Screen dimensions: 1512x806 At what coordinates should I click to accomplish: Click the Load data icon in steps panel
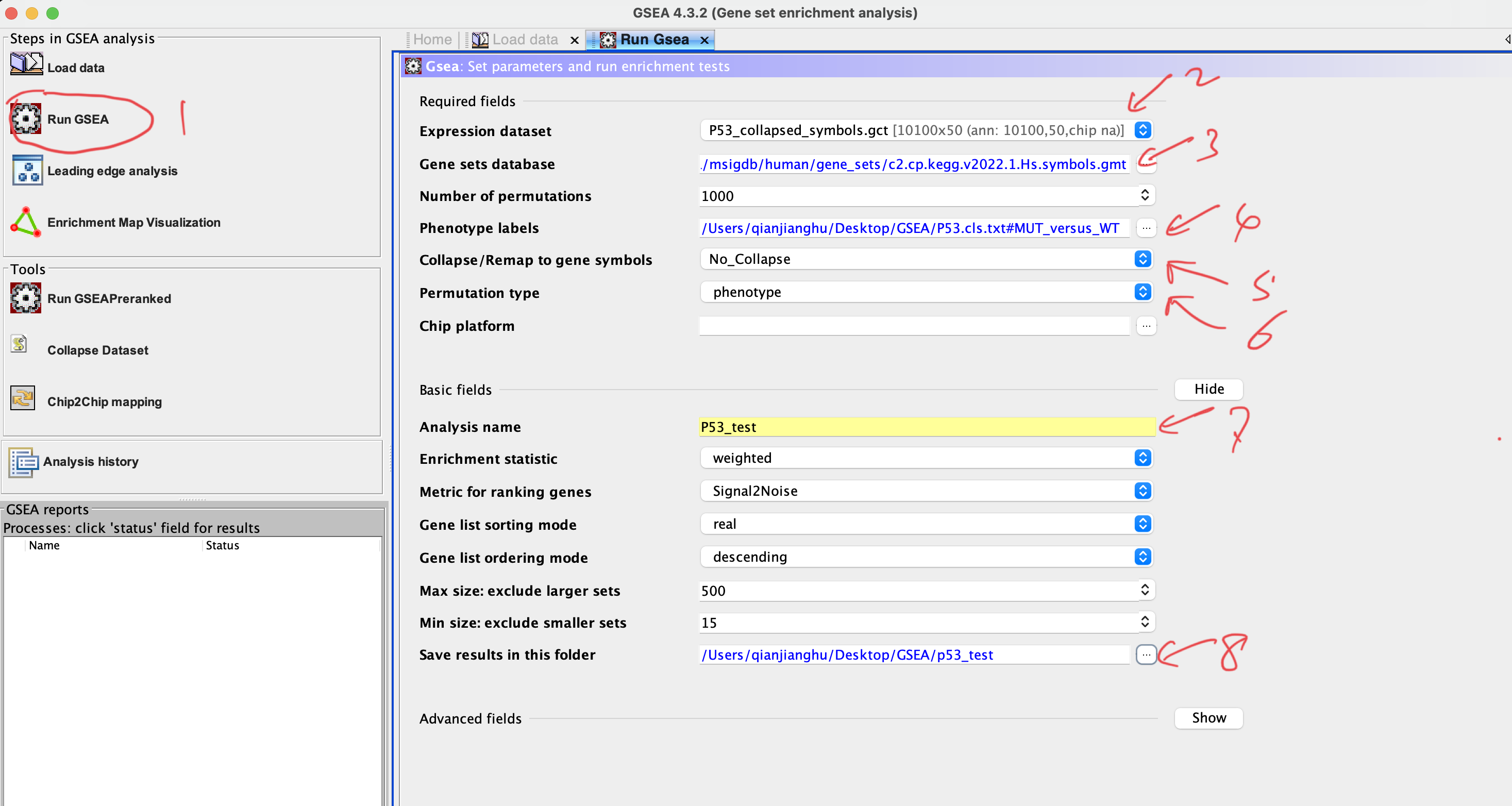[x=26, y=63]
